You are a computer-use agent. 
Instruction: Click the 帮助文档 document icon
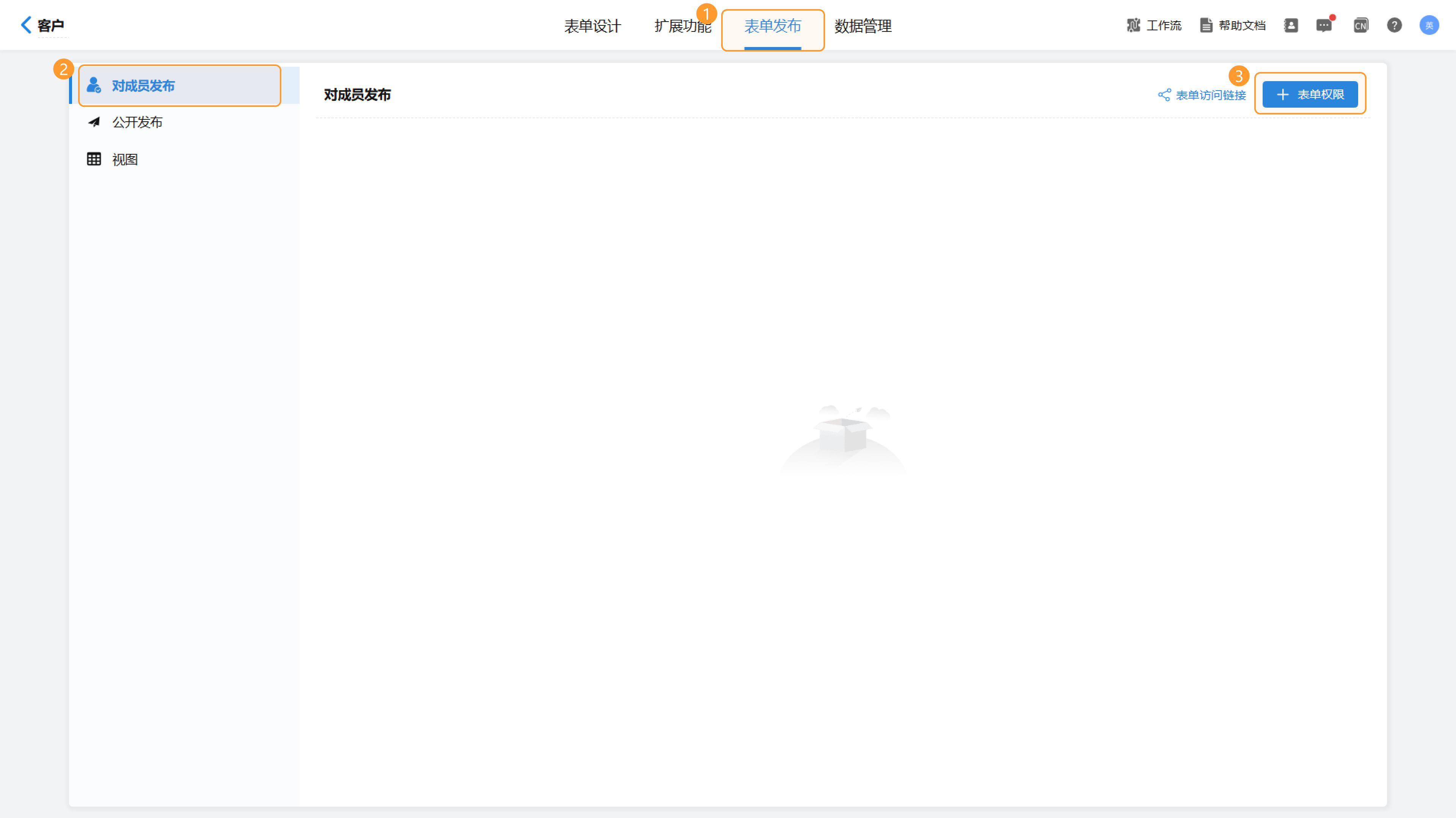(1206, 25)
